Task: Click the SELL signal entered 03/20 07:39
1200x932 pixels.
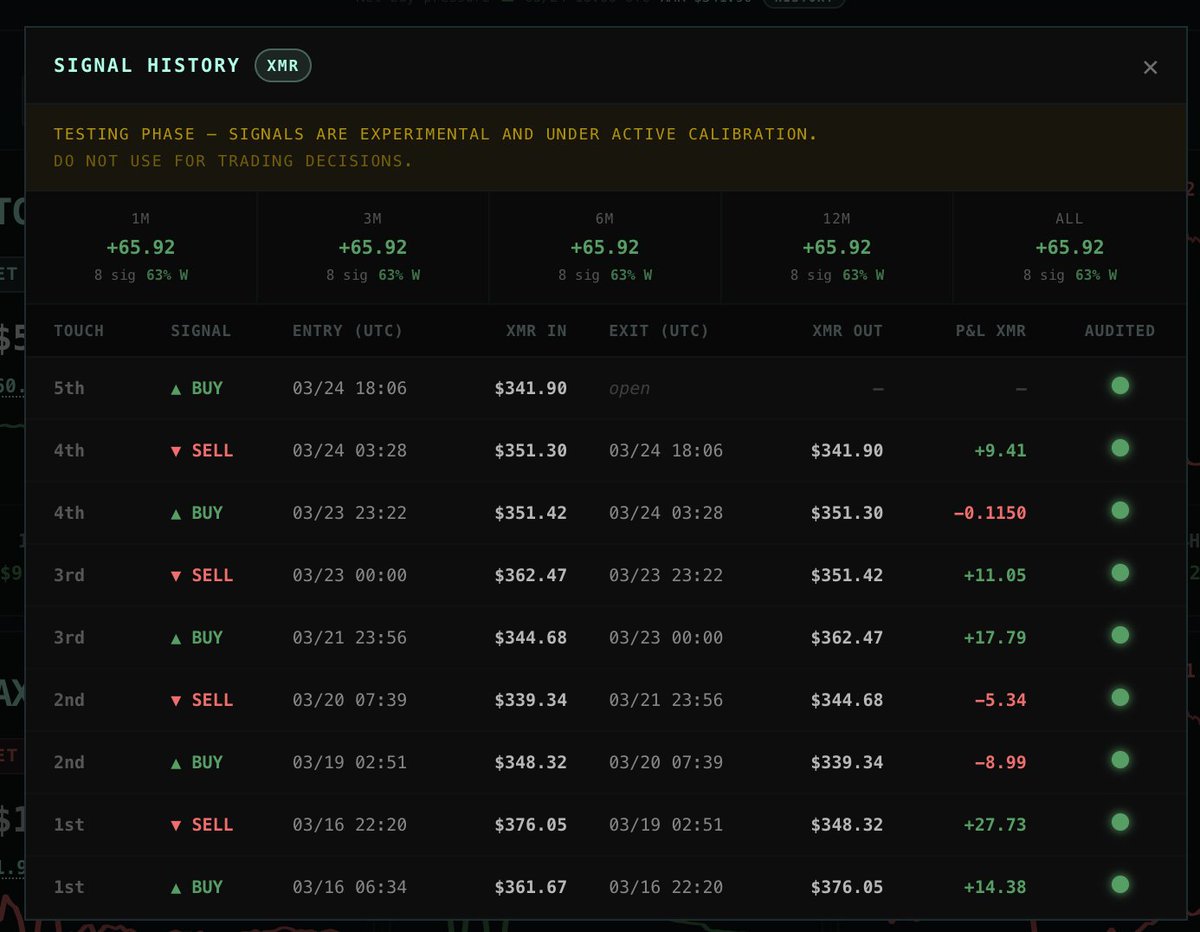Action: tap(202, 700)
